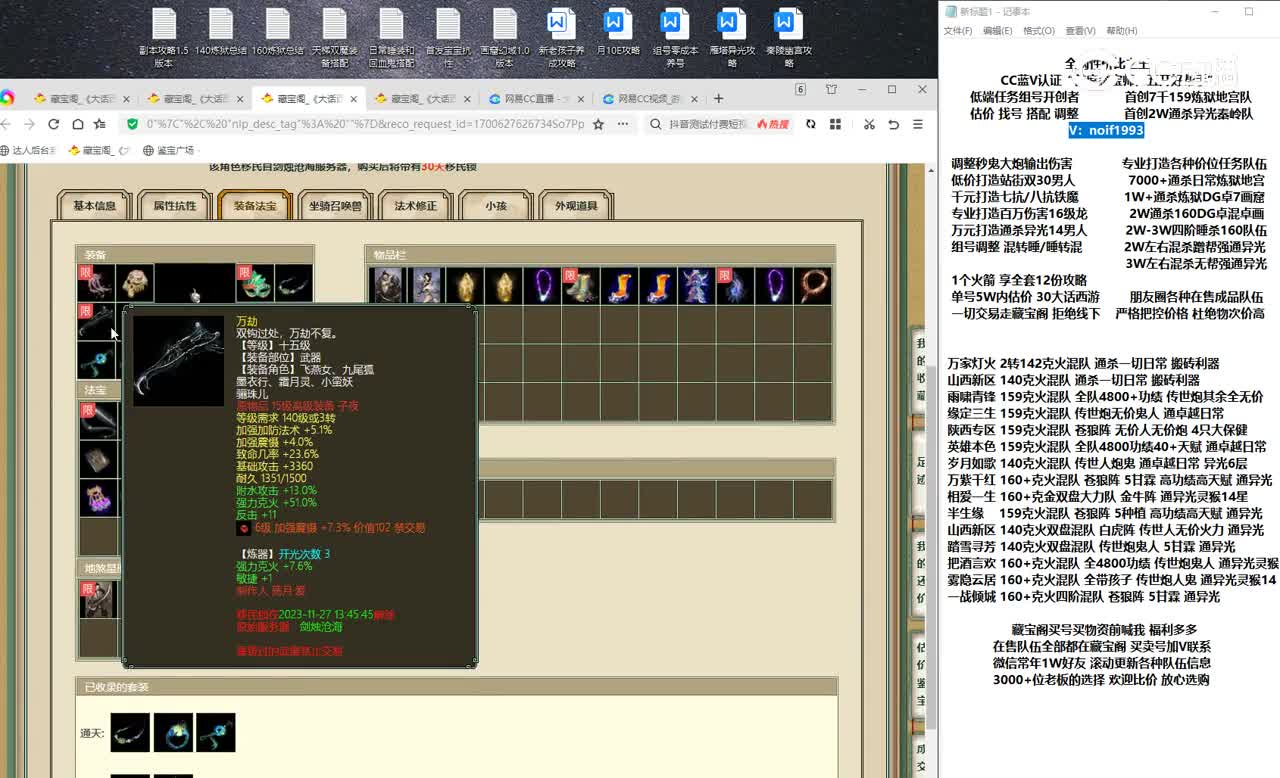
Task: Open the browser apps grid icon
Action: 837,124
